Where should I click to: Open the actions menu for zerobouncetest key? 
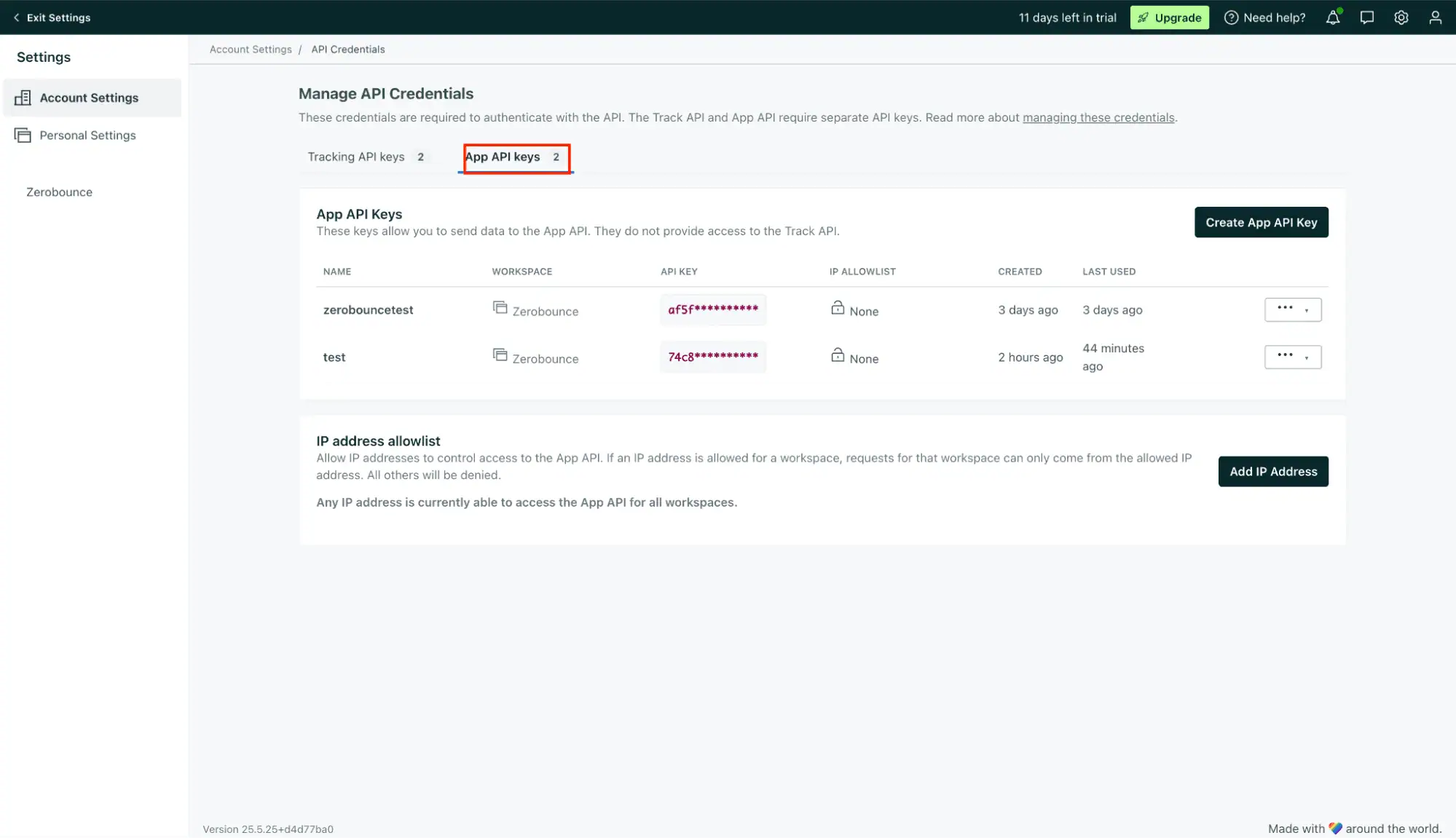(1286, 309)
